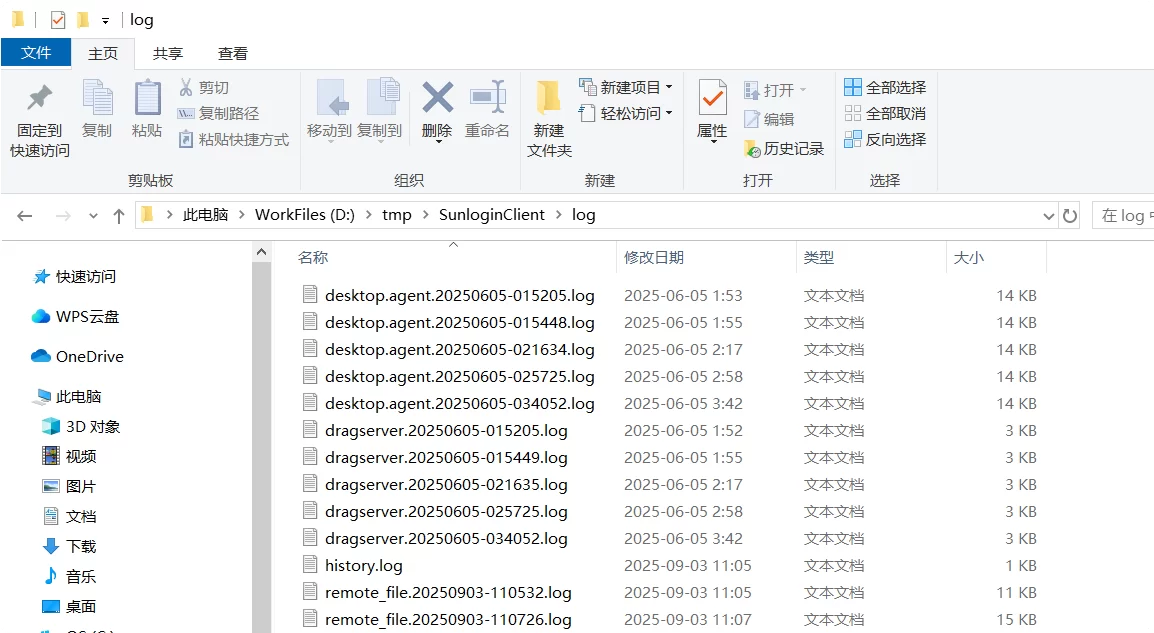Navigate to SunloginClient in breadcrumb path

[491, 215]
